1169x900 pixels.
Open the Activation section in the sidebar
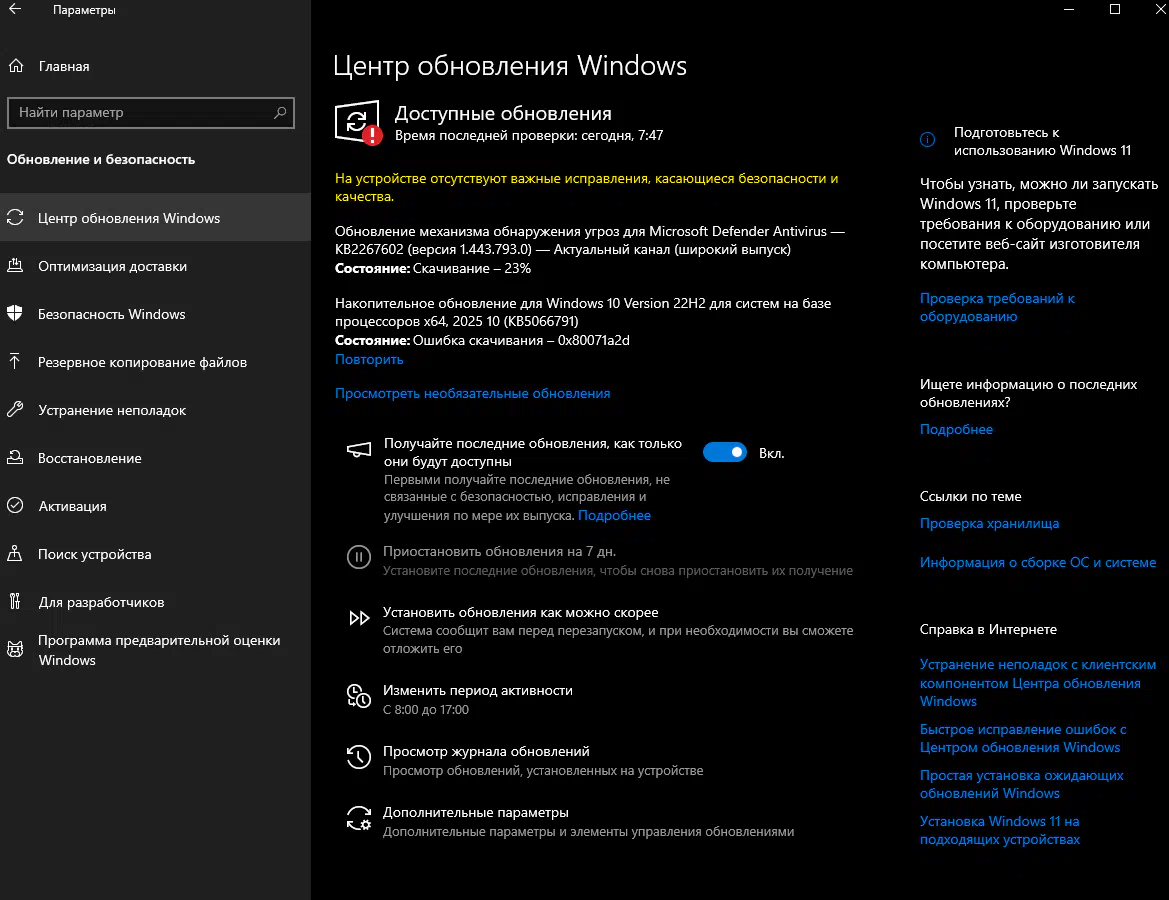pos(72,506)
